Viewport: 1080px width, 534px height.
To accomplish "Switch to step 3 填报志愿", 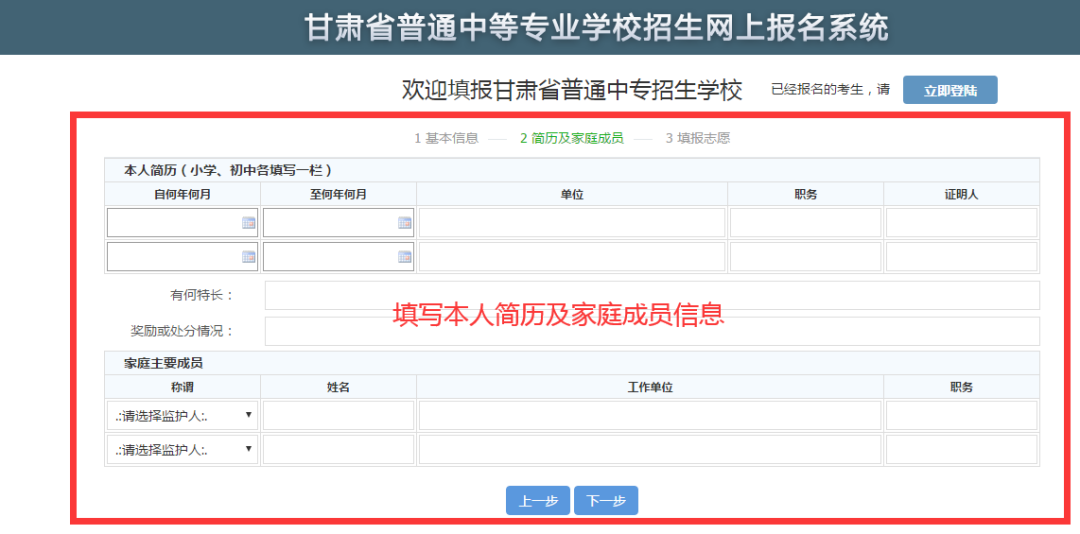I will [697, 138].
